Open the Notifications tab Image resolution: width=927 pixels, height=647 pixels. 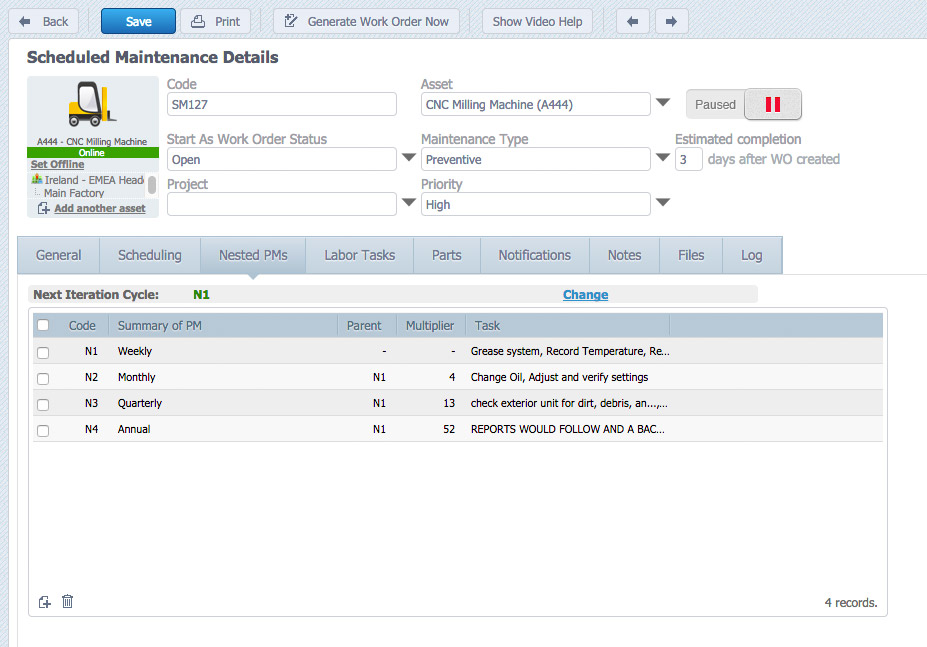534,255
